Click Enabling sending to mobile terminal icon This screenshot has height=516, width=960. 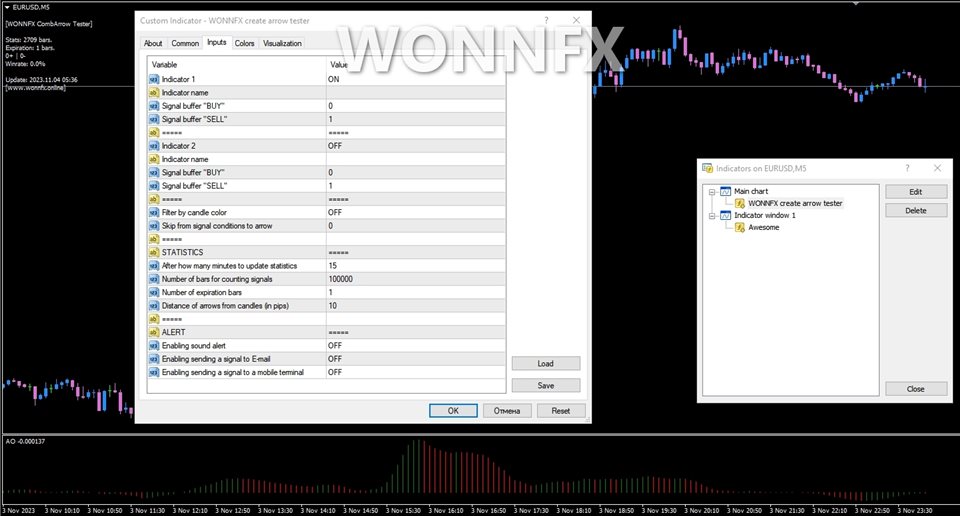154,372
